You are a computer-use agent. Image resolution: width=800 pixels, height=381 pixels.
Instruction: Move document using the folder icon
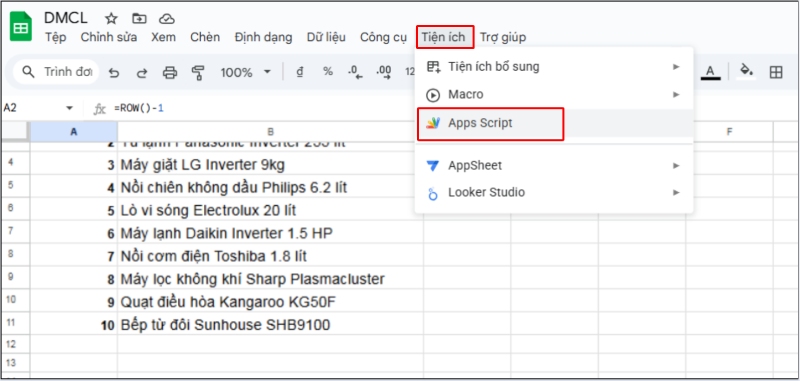point(139,19)
